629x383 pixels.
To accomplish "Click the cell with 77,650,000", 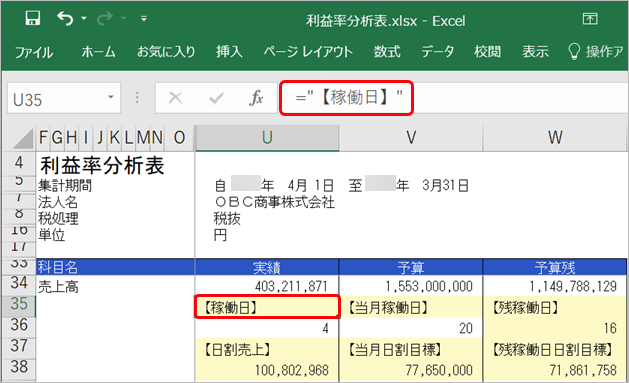I will pos(411,370).
